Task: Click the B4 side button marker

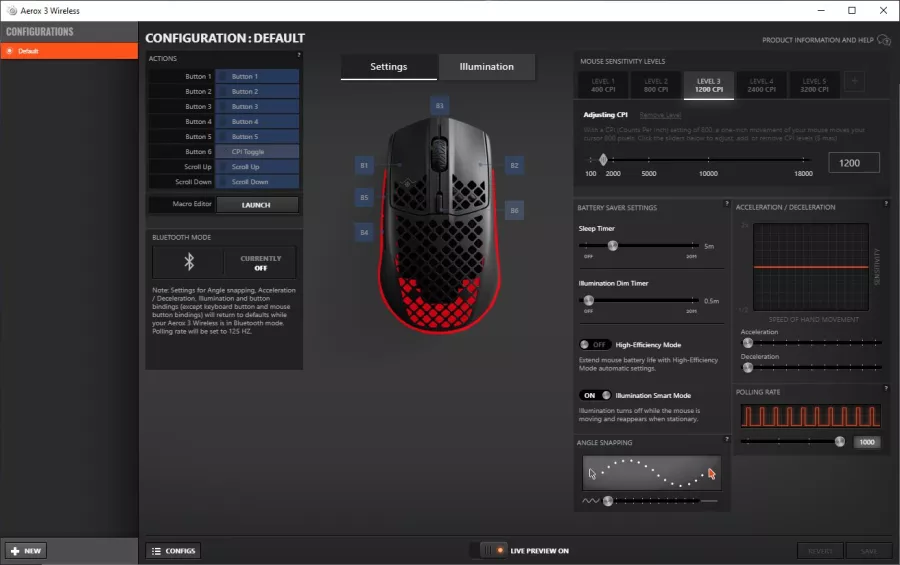Action: [x=364, y=233]
